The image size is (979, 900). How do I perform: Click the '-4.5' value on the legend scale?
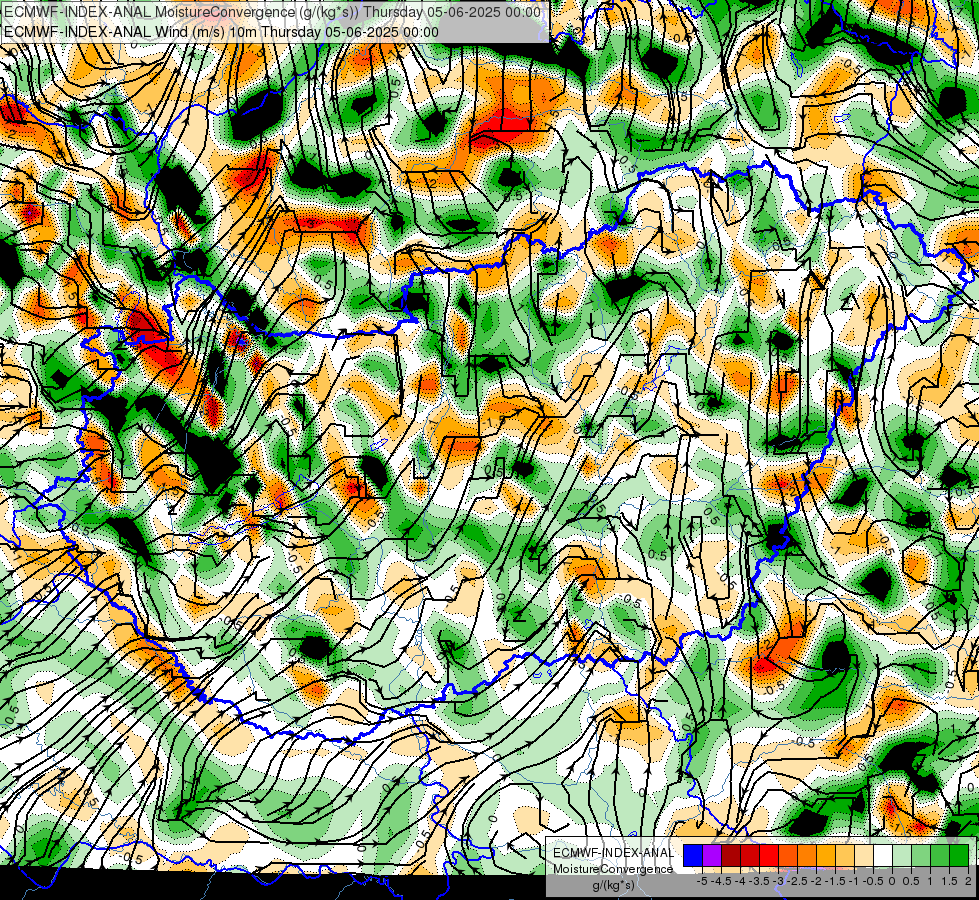721,881
